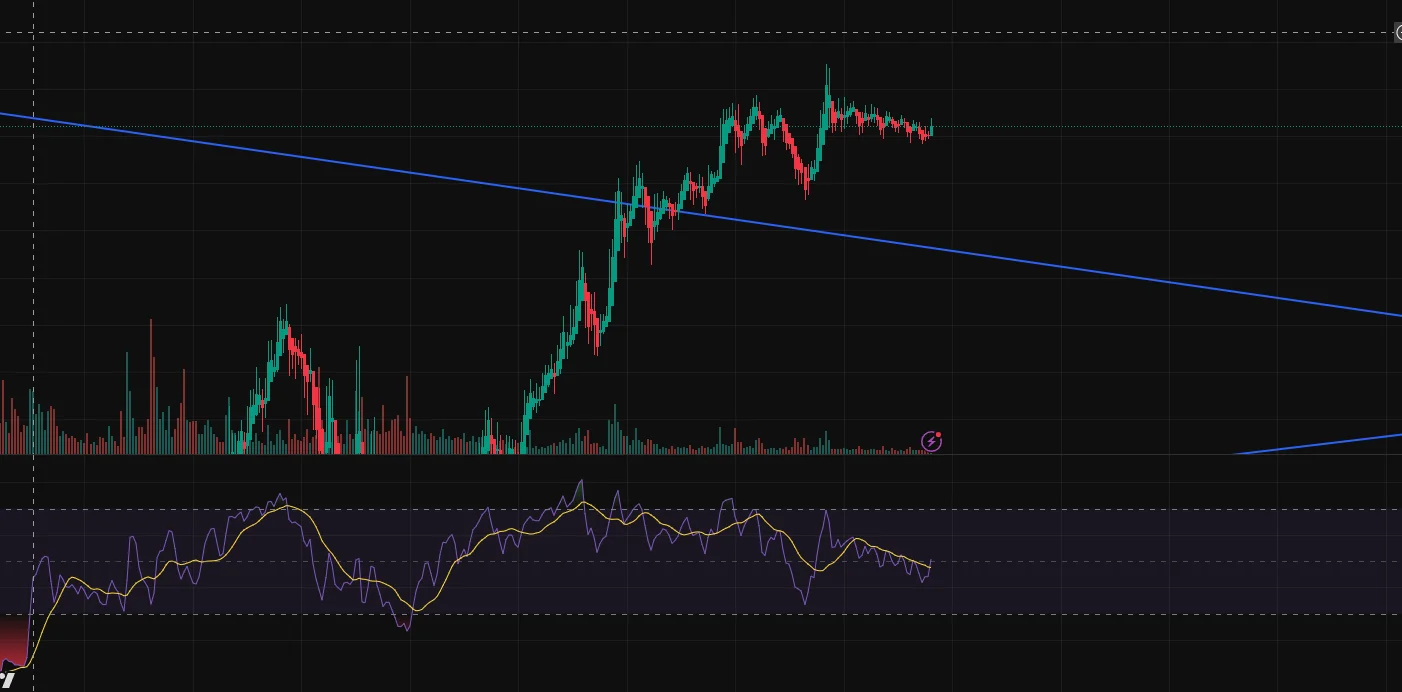Select the green dotted current price line
Screen dimensions: 1402x692
(x=700, y=126)
